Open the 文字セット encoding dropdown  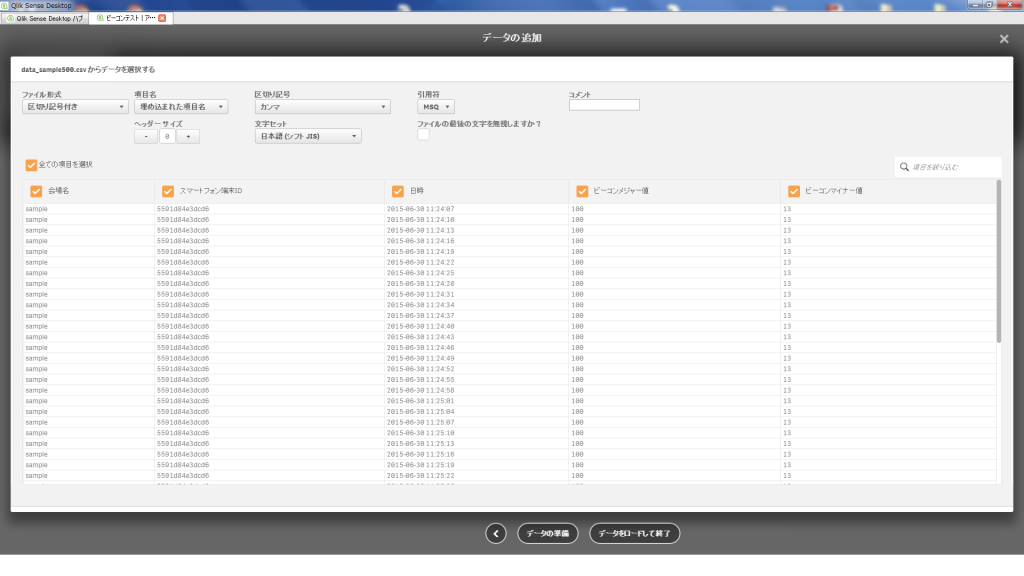click(x=308, y=136)
